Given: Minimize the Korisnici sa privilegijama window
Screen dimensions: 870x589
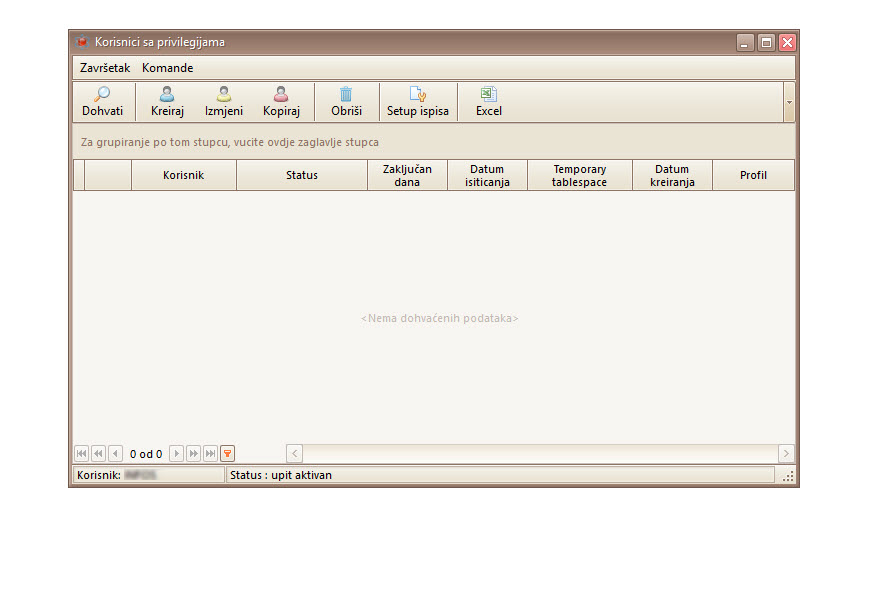Looking at the screenshot, I should pos(745,43).
